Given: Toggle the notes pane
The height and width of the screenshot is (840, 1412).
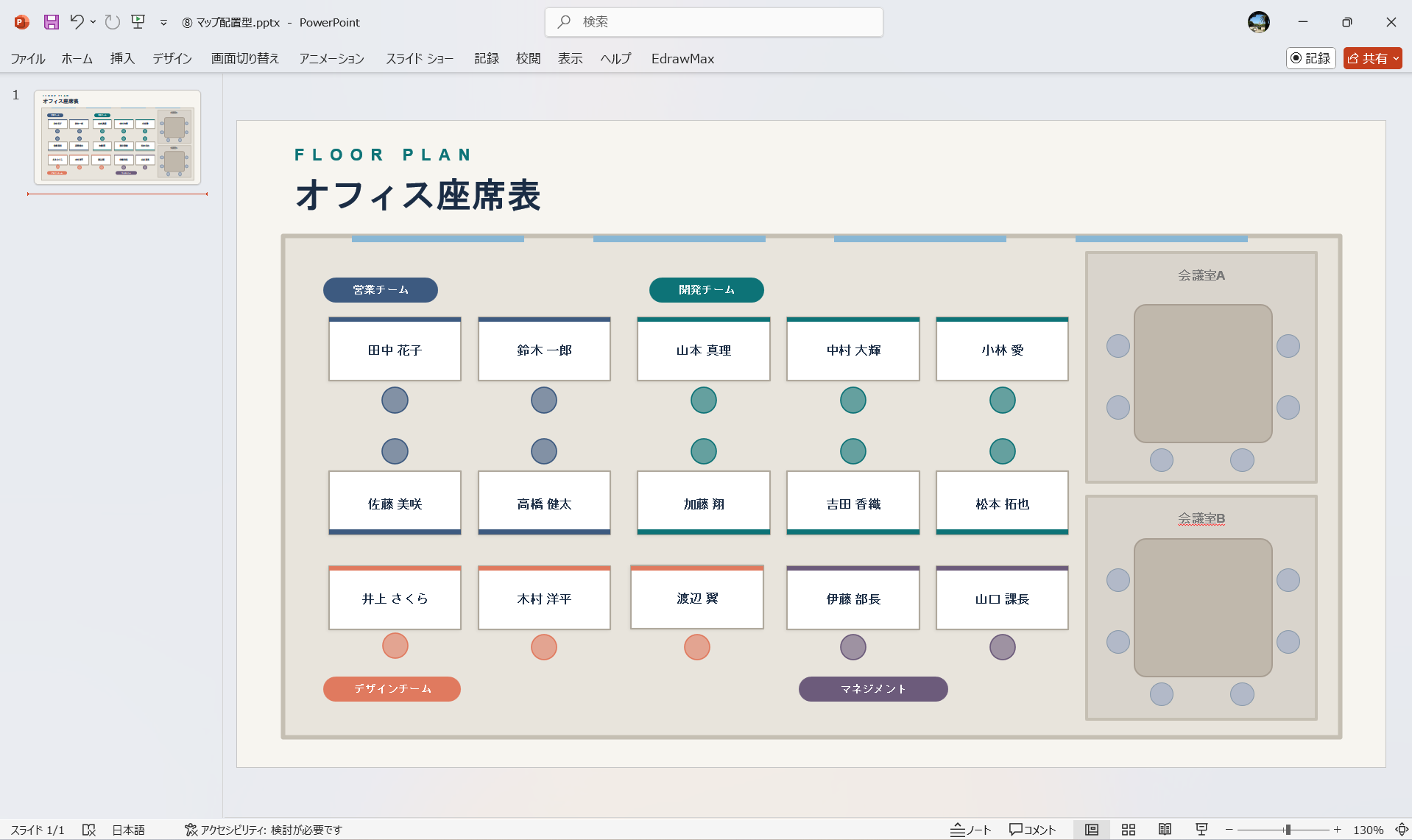Looking at the screenshot, I should [970, 829].
